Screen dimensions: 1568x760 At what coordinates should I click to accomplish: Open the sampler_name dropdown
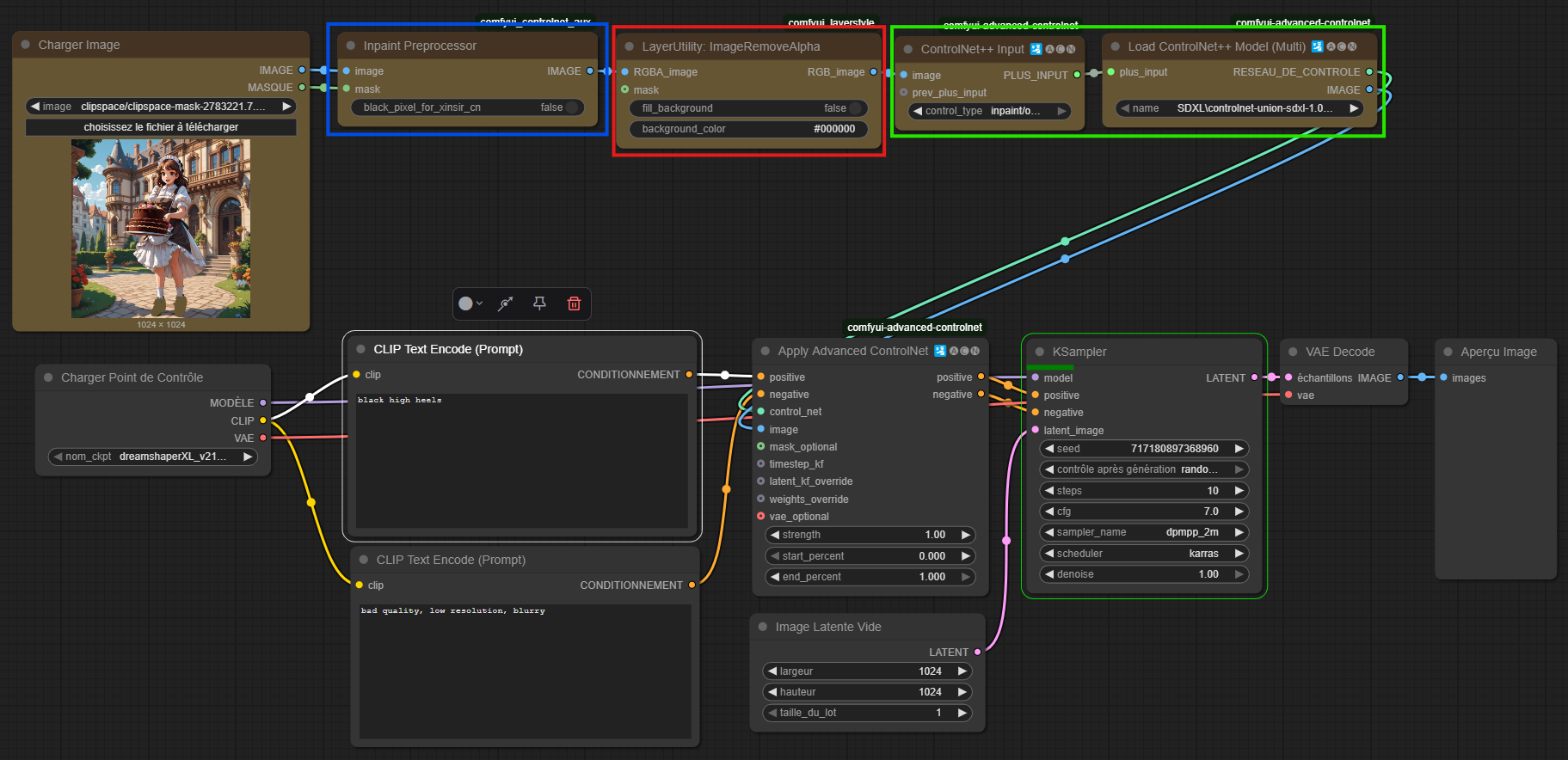(x=1144, y=532)
